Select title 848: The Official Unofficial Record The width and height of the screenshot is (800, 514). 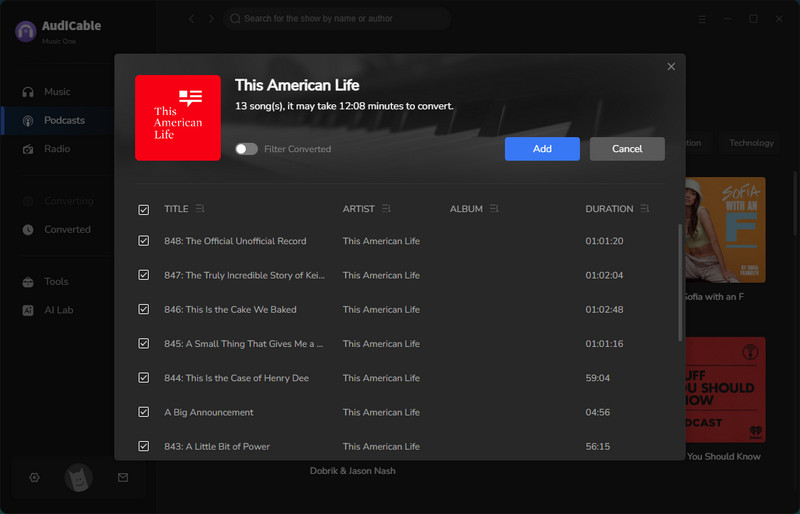[x=235, y=241]
